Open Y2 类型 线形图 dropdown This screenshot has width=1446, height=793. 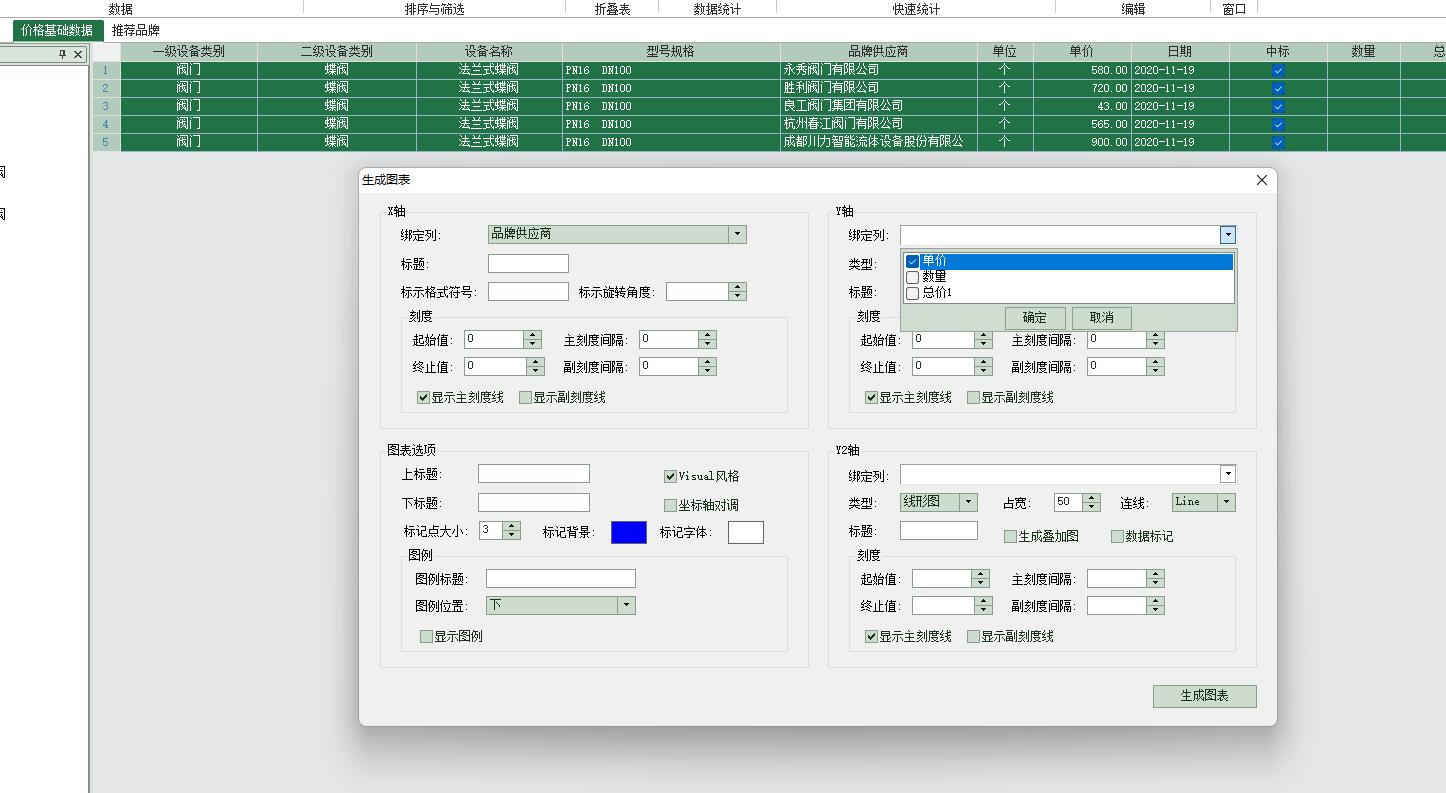[968, 502]
